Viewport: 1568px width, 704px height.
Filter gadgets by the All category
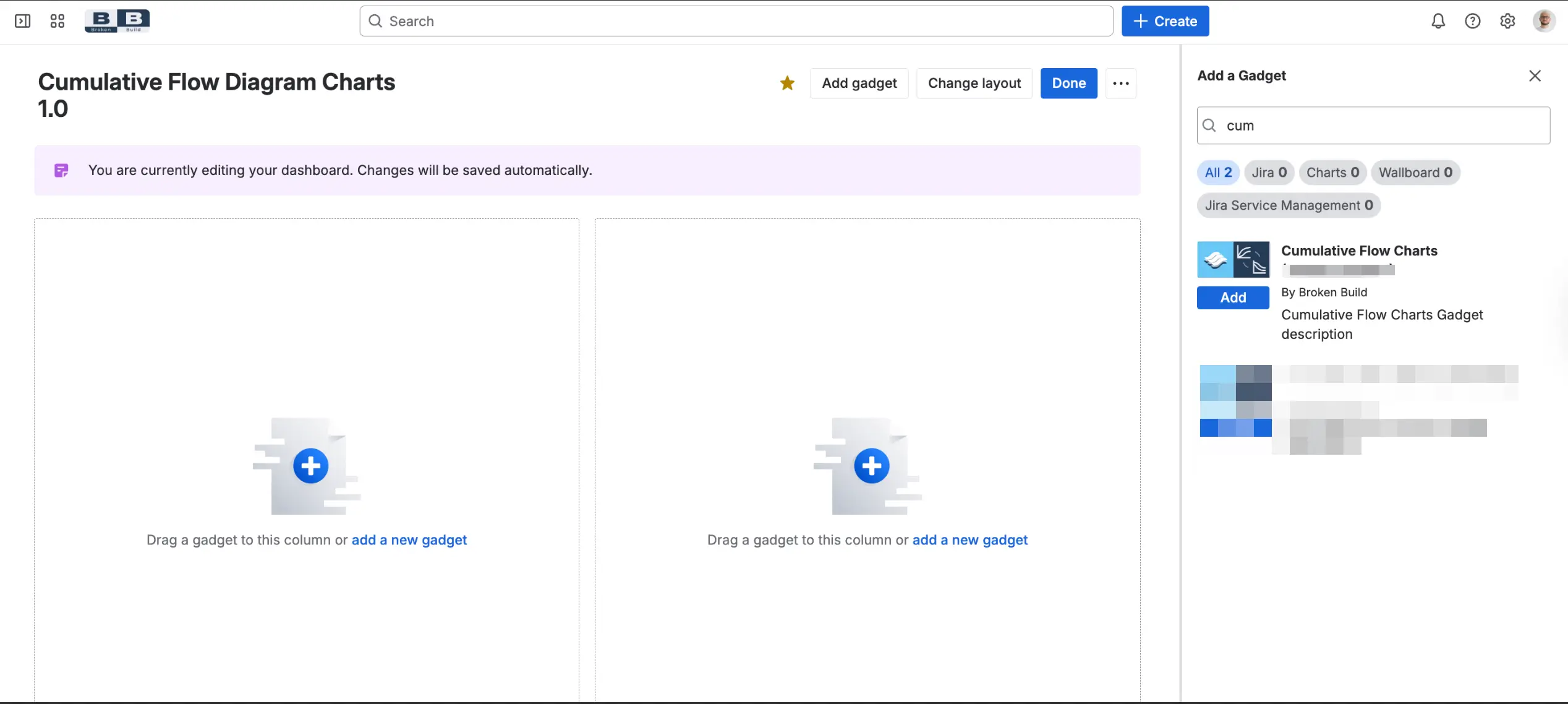[1217, 173]
